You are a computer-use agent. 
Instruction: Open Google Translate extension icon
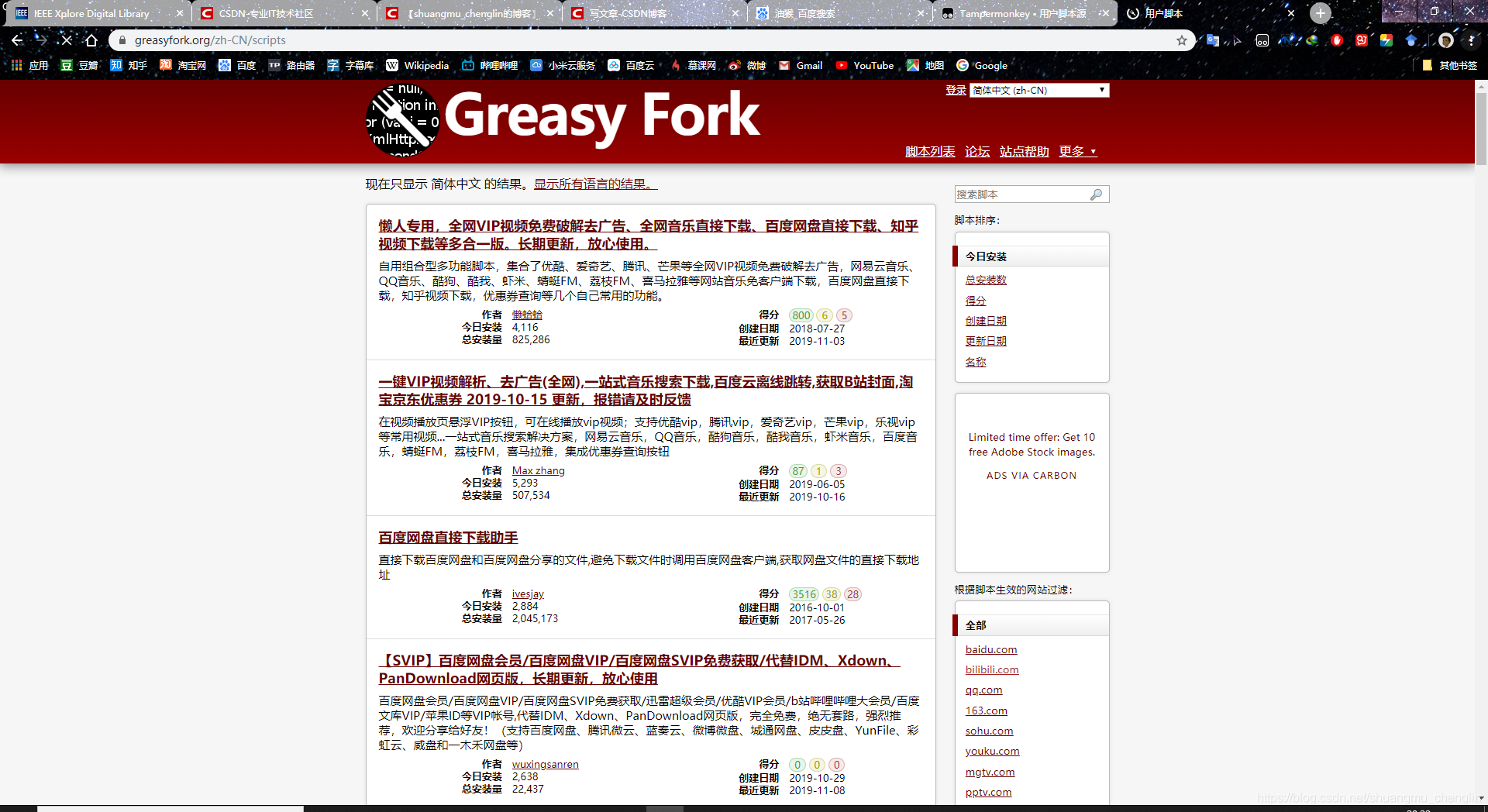1213,40
